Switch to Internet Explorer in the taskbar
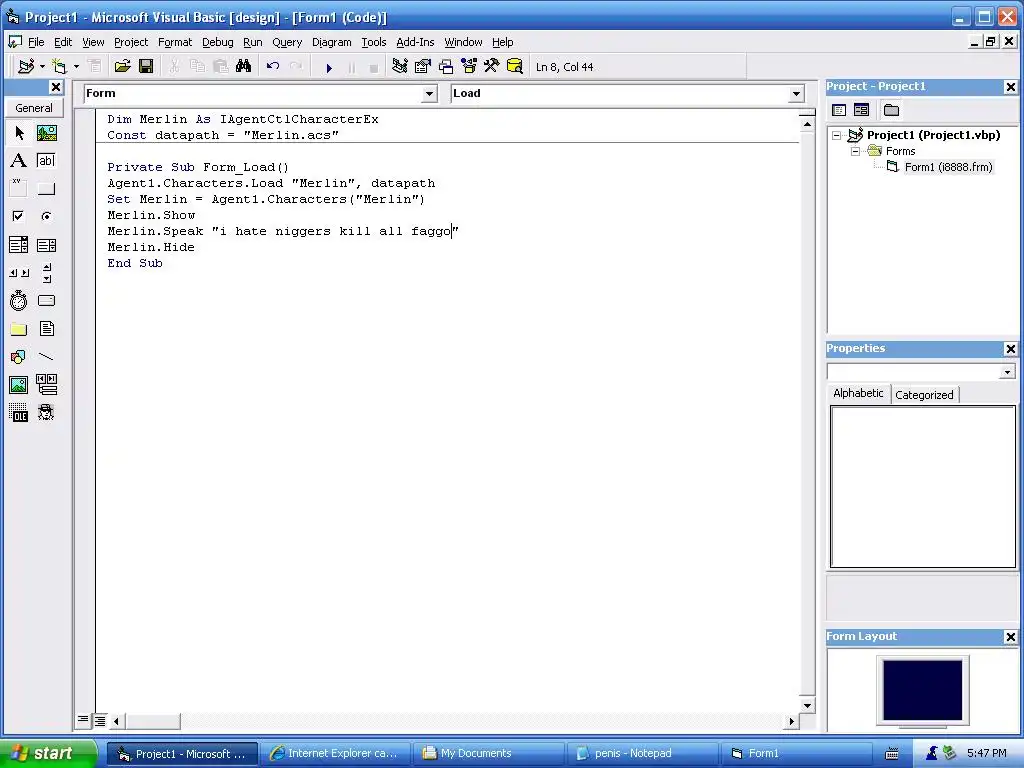Screen dimensions: 1024x768 [335, 754]
